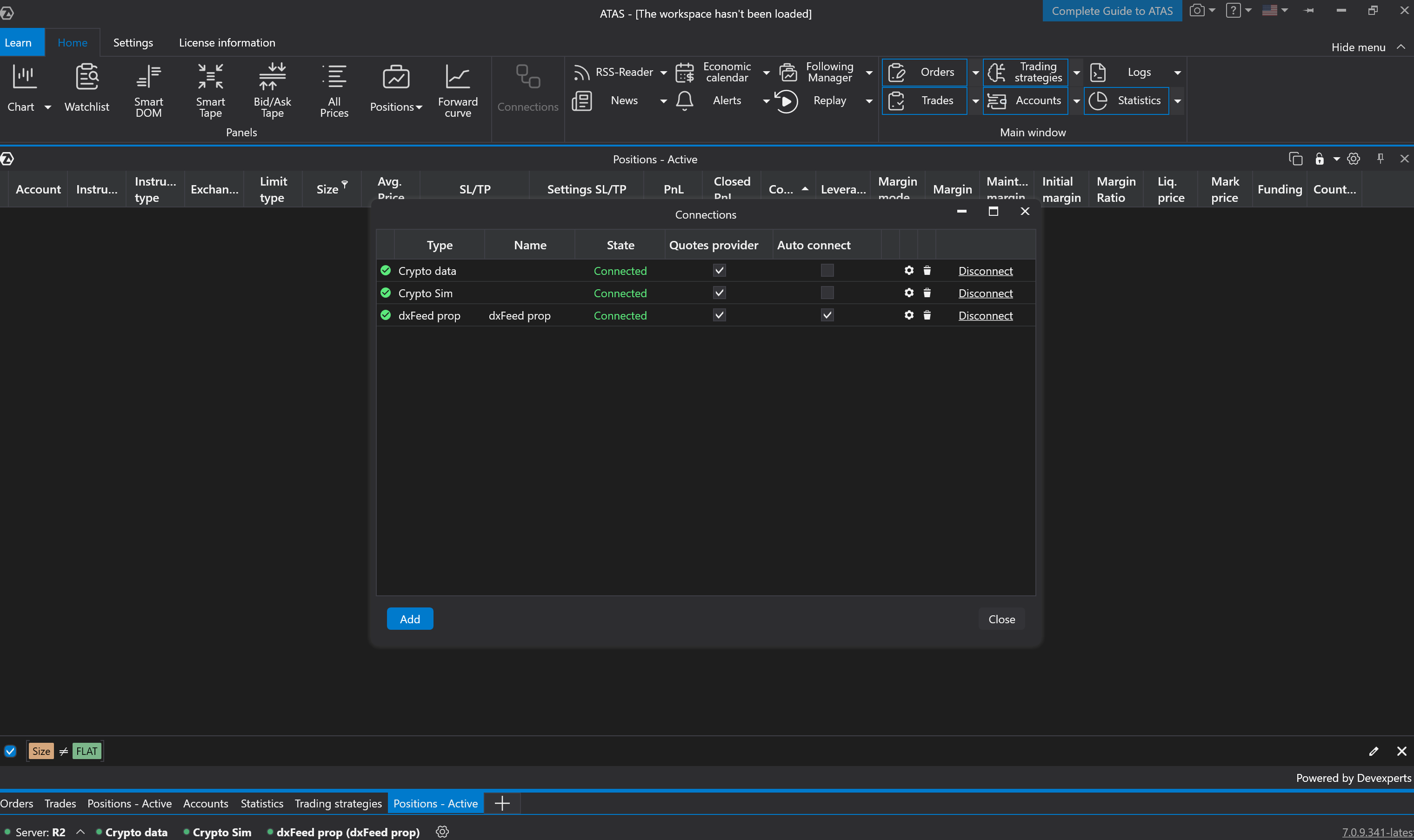
Task: Enable Auto connect for Crypto data
Action: pyautogui.click(x=827, y=271)
